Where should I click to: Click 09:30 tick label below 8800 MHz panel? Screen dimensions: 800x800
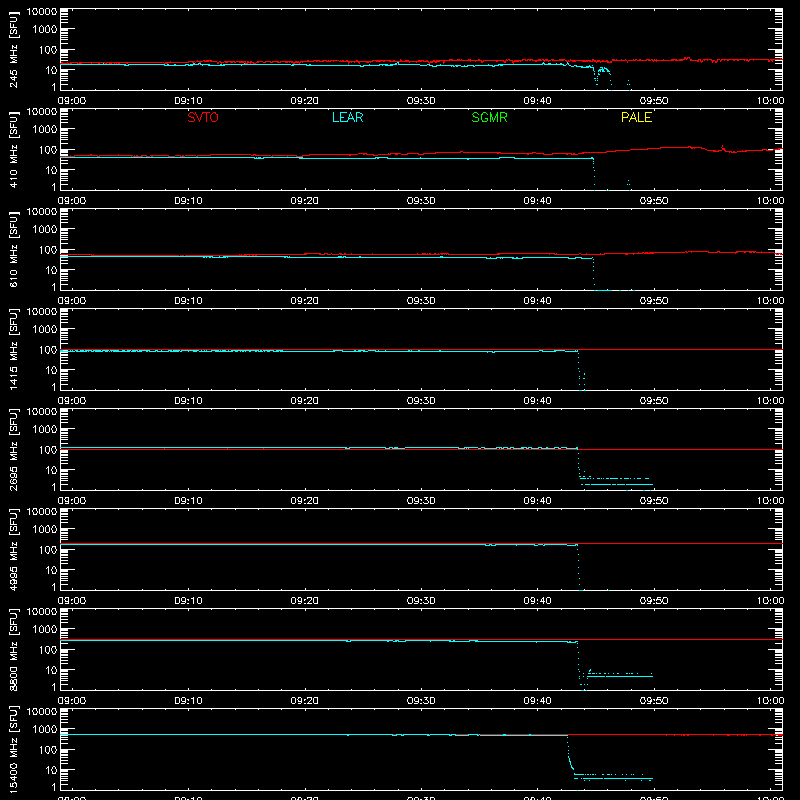[x=421, y=701]
